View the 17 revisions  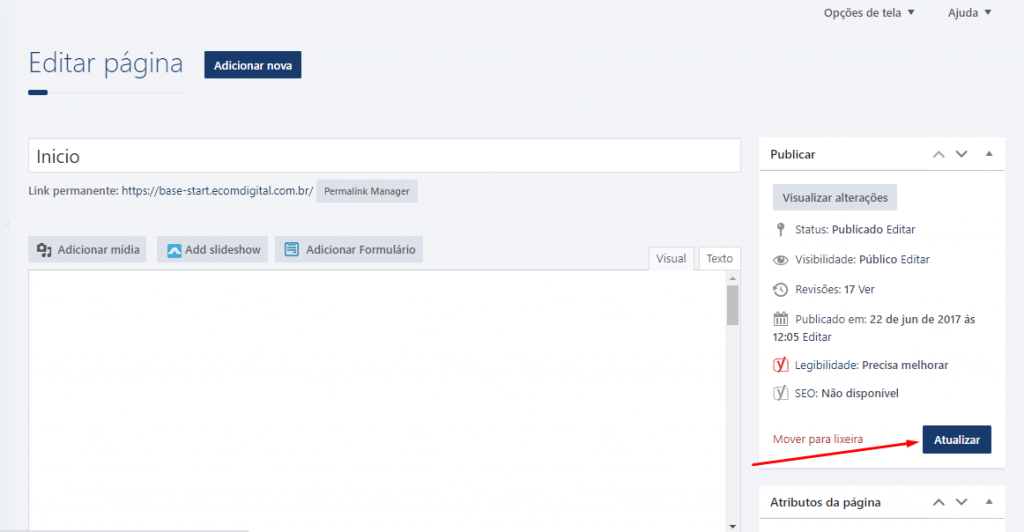[867, 290]
